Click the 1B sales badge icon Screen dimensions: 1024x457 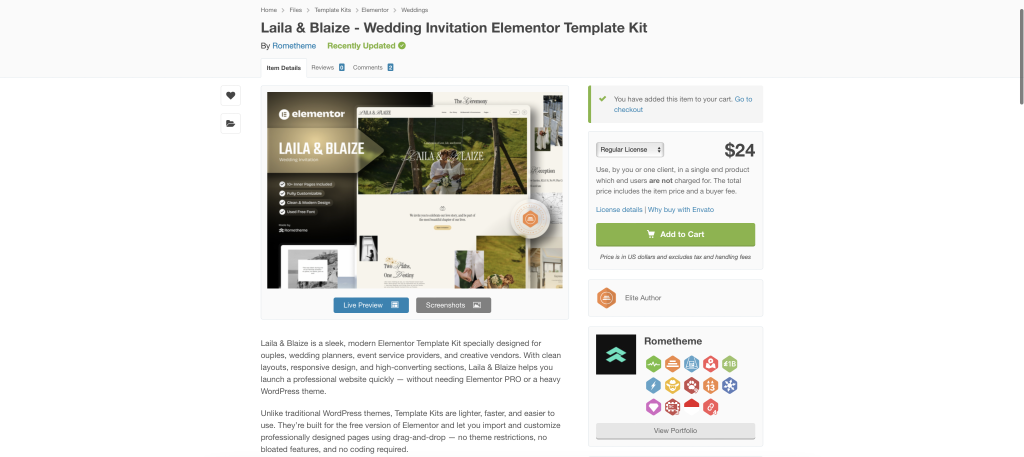pyautogui.click(x=729, y=364)
